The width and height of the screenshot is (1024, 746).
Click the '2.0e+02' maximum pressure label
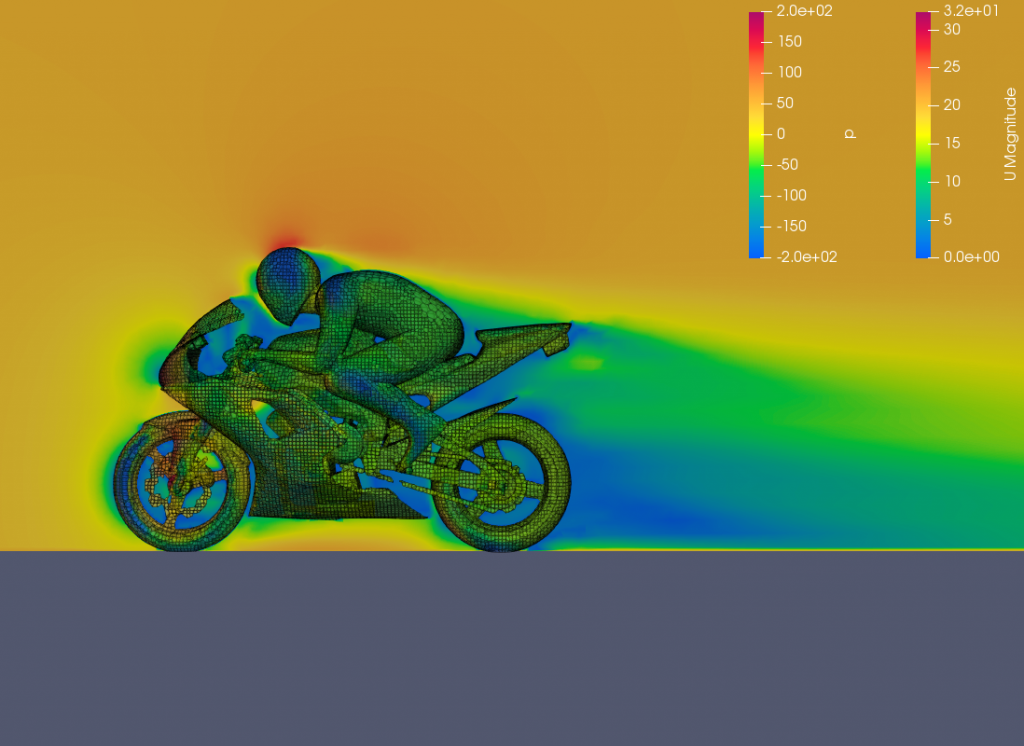[x=804, y=11]
